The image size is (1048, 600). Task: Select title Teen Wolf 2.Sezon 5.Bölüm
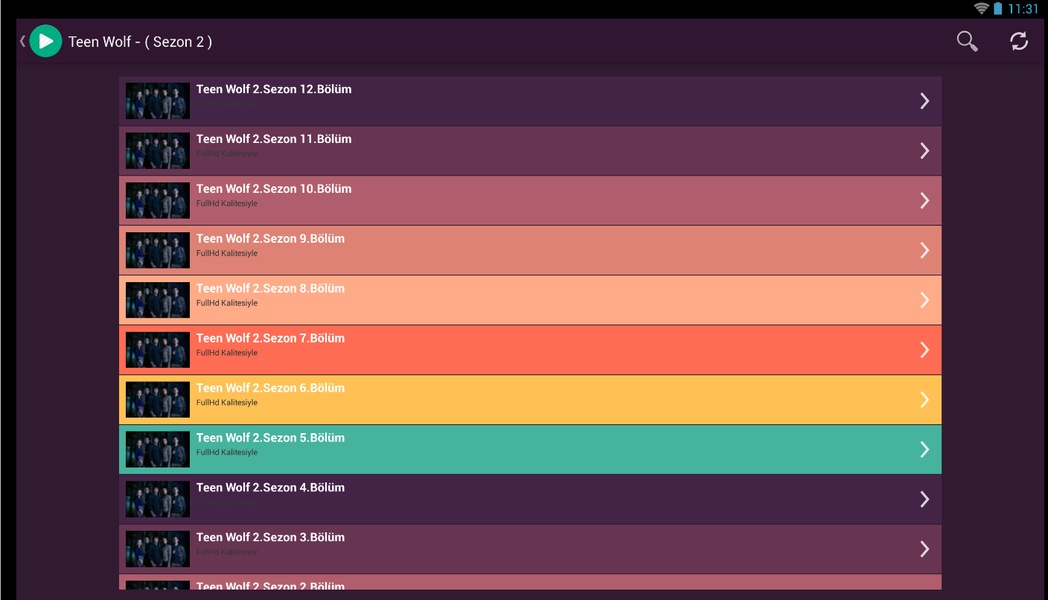(x=270, y=438)
